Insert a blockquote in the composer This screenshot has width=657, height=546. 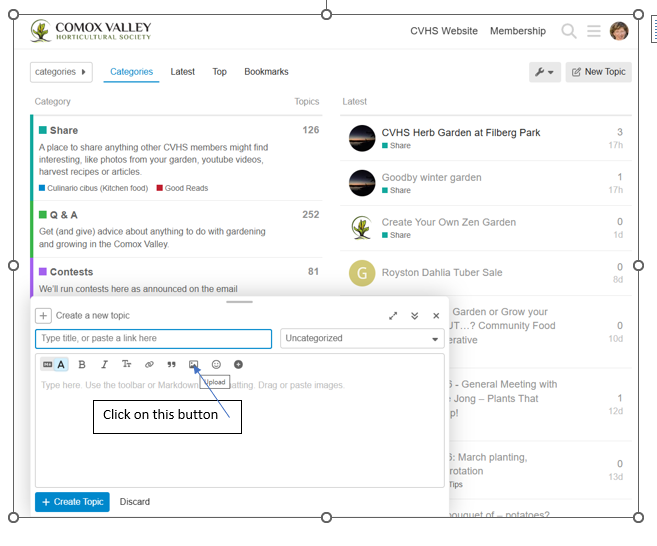coord(171,365)
